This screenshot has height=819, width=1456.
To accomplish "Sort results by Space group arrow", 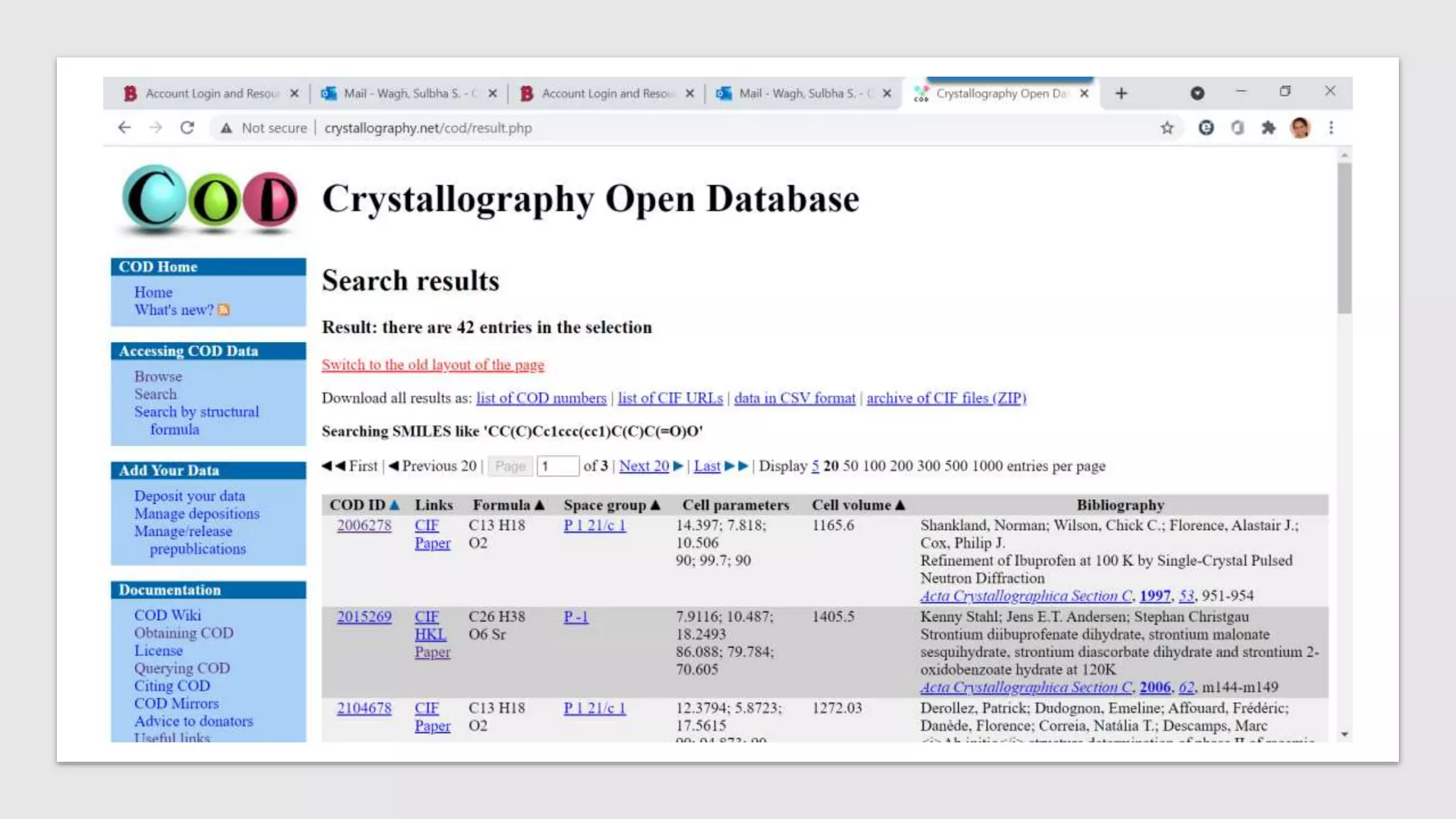I will pyautogui.click(x=655, y=505).
